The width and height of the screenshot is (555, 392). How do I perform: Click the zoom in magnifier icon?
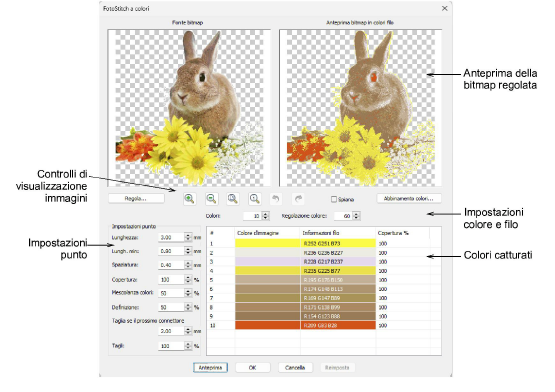[x=190, y=199]
